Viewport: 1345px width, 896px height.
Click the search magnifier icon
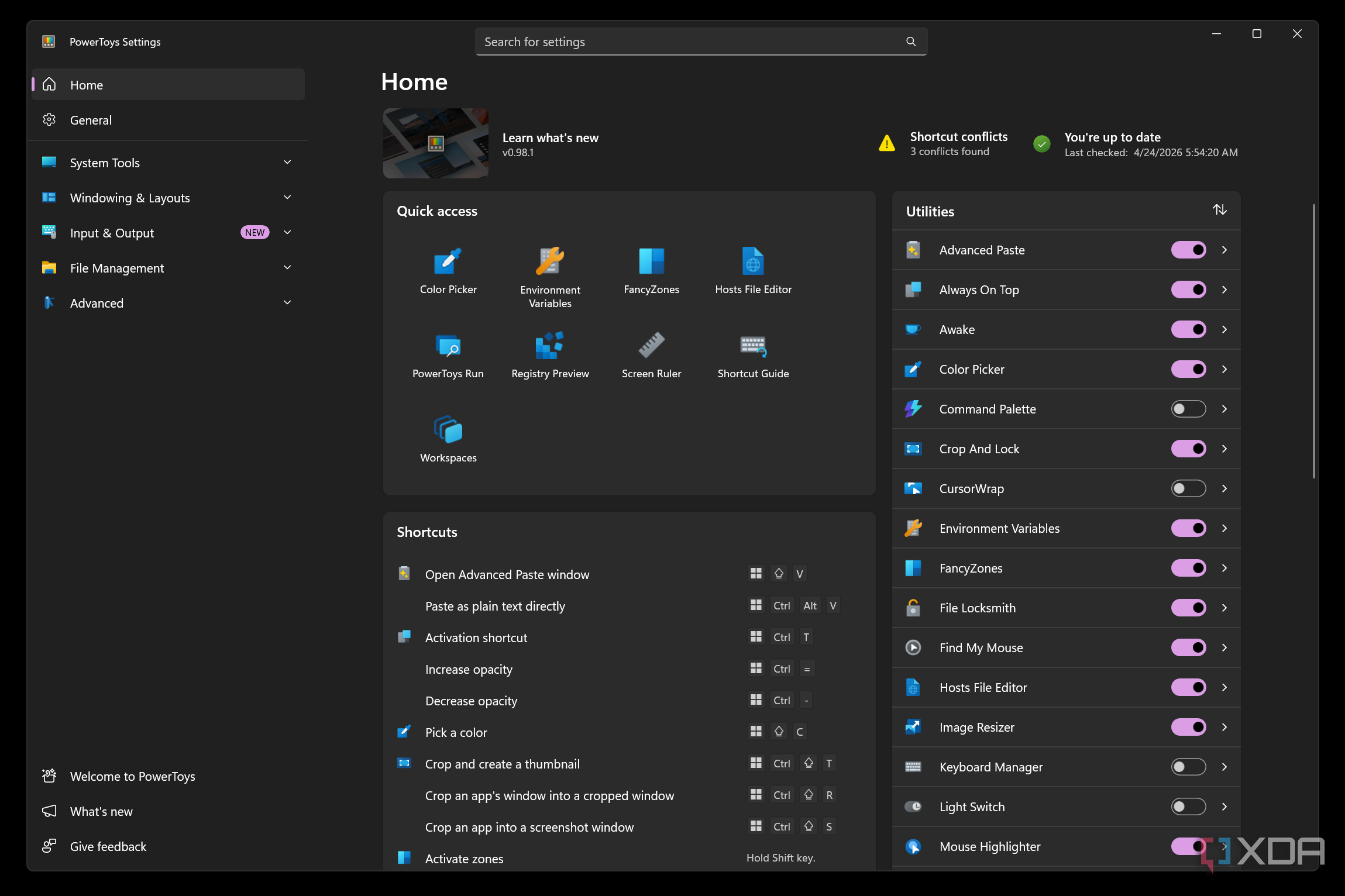(911, 42)
